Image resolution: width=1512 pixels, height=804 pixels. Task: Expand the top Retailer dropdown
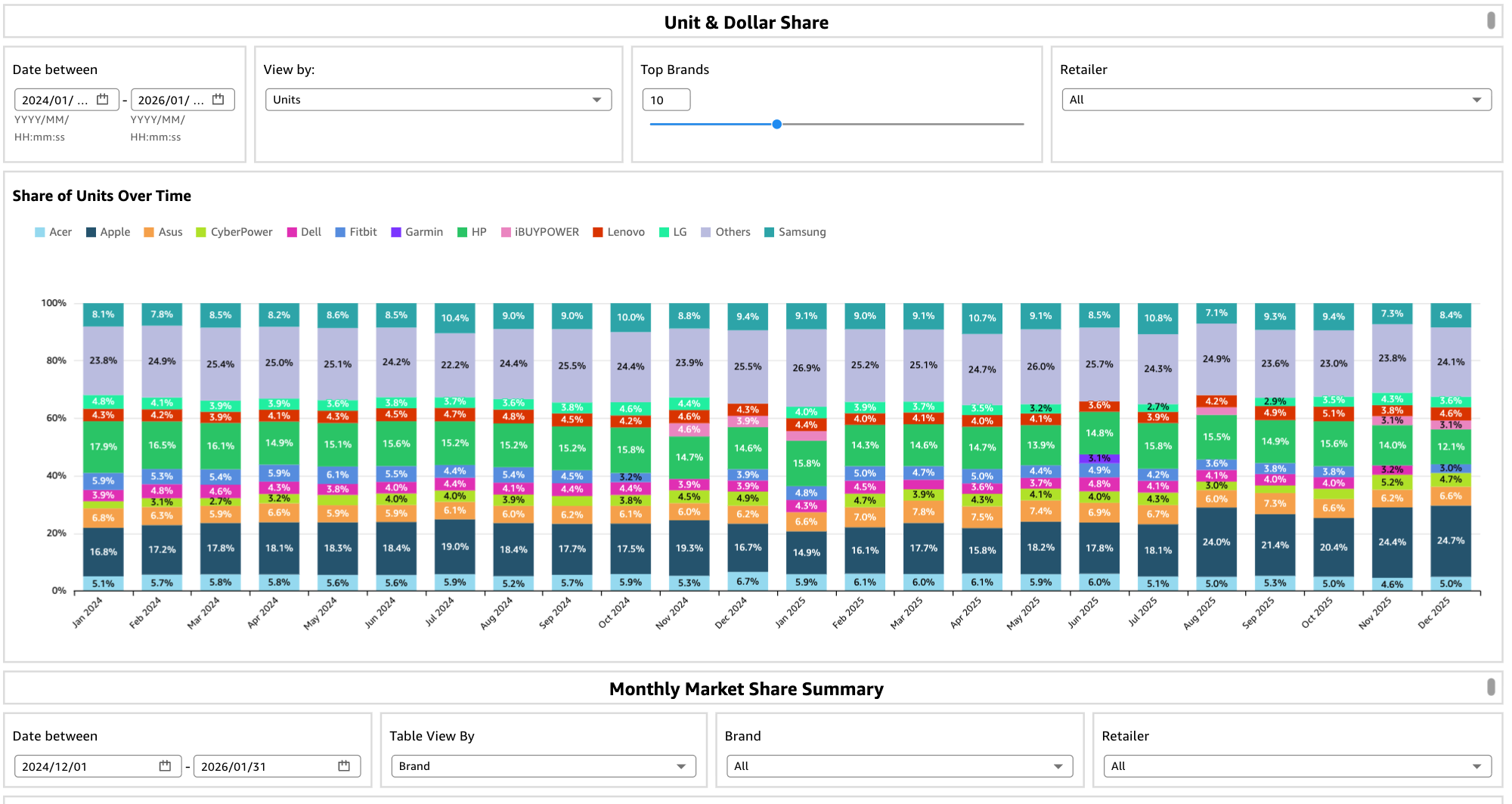pos(1275,100)
